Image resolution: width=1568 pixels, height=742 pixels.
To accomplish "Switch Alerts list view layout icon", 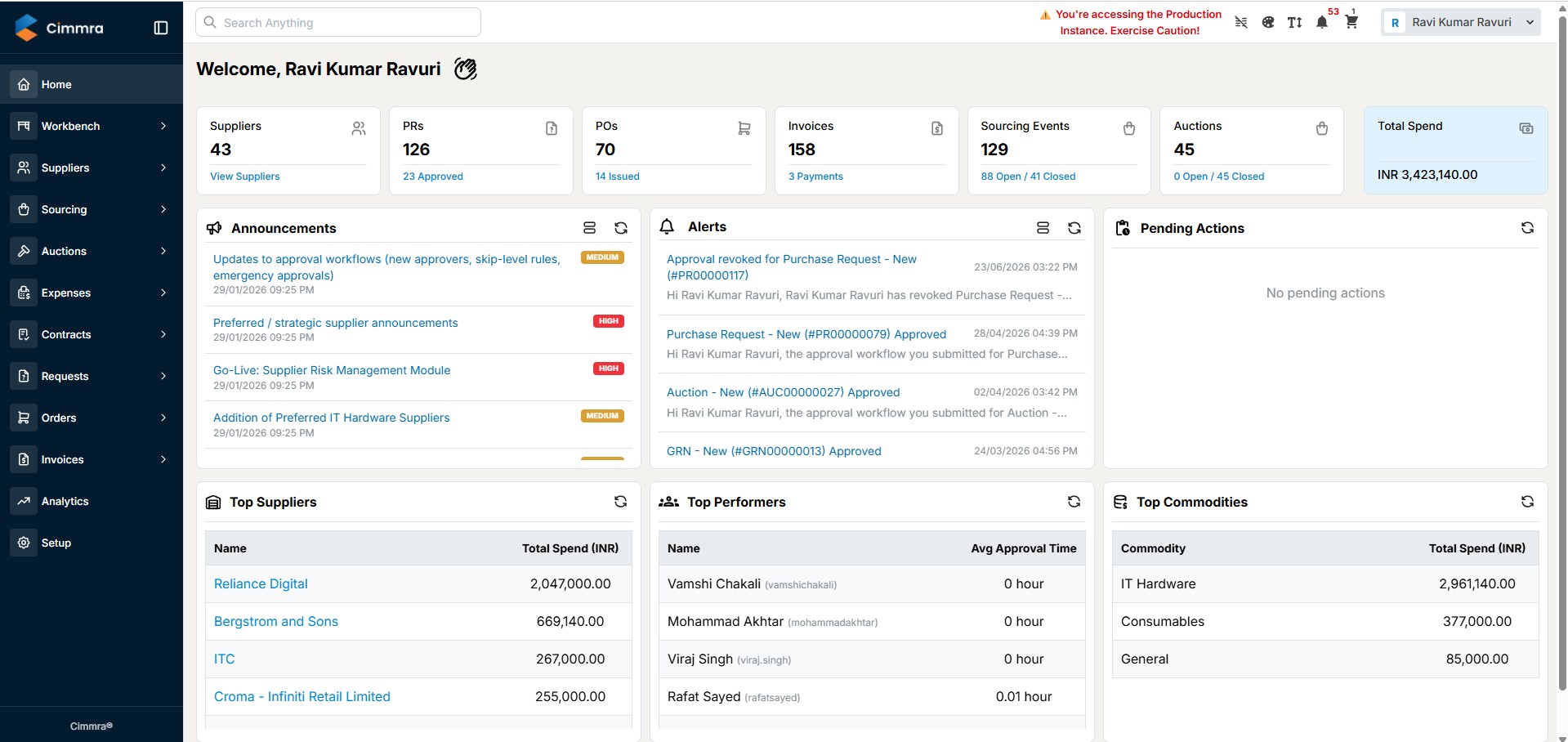I will 1043,228.
